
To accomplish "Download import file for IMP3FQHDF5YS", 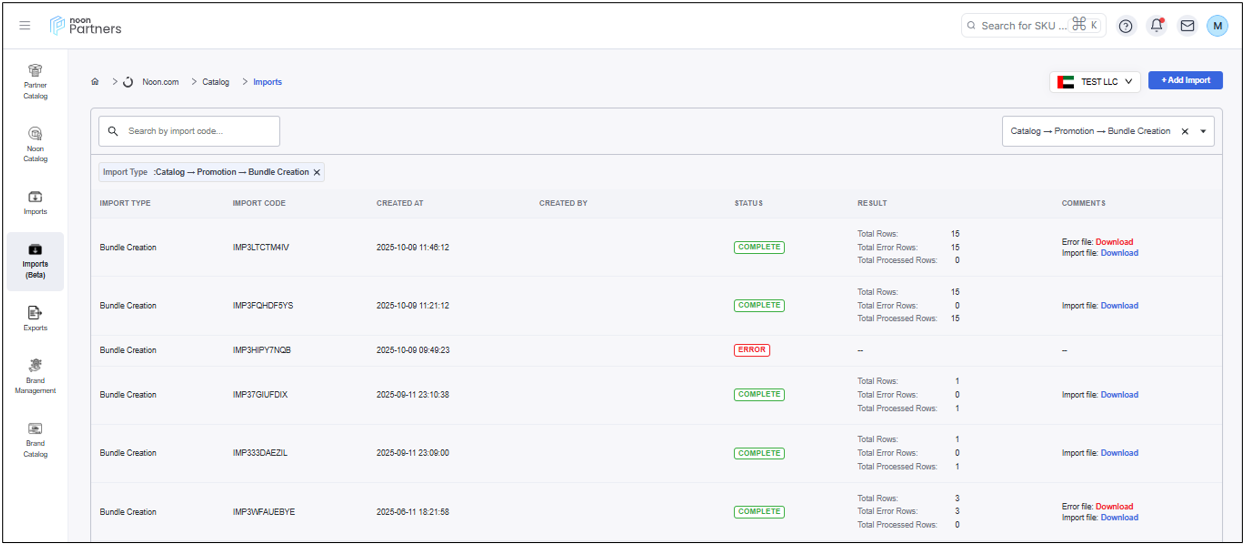I will click(x=1119, y=306).
